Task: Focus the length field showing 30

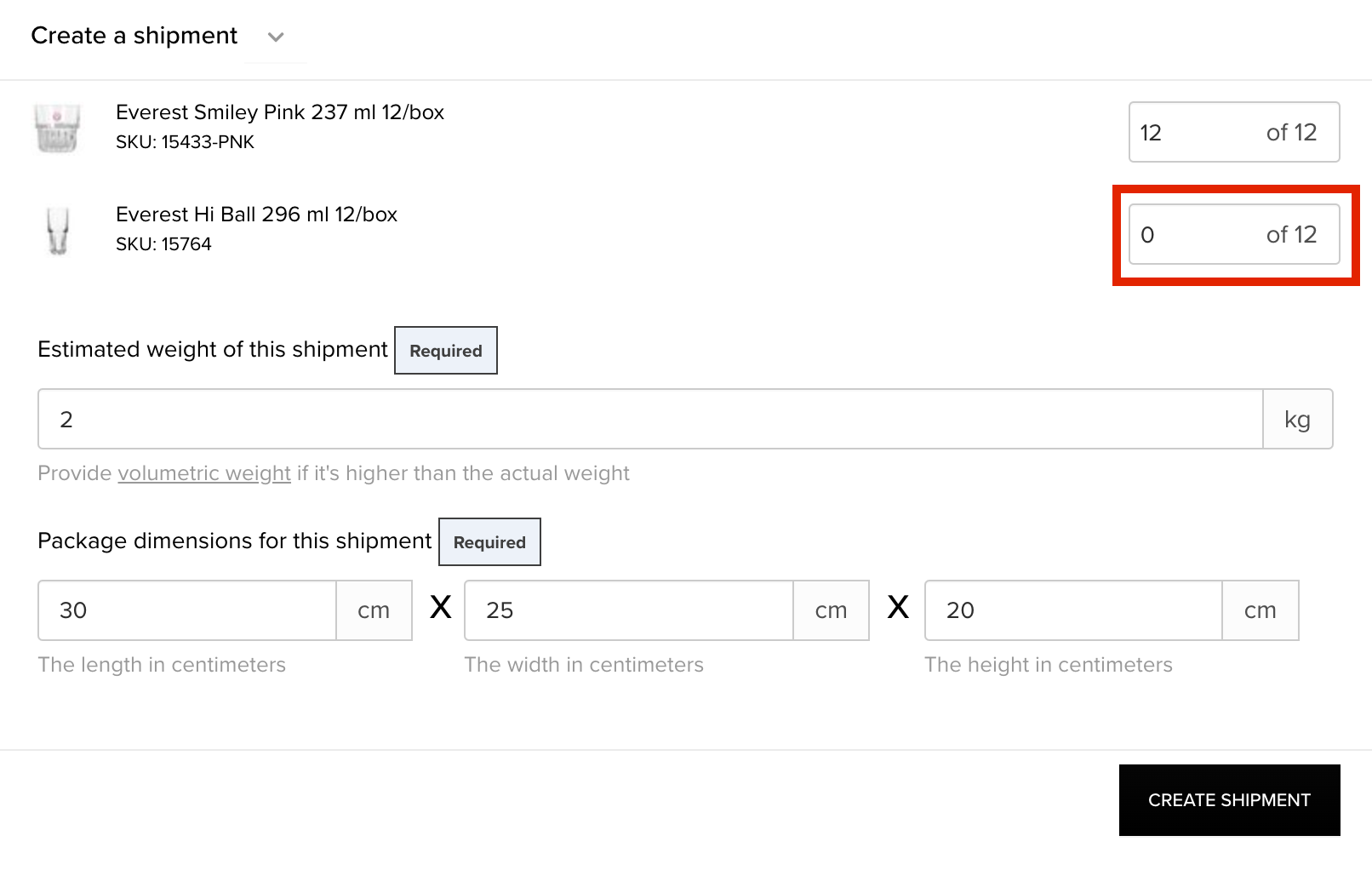Action: 187,610
